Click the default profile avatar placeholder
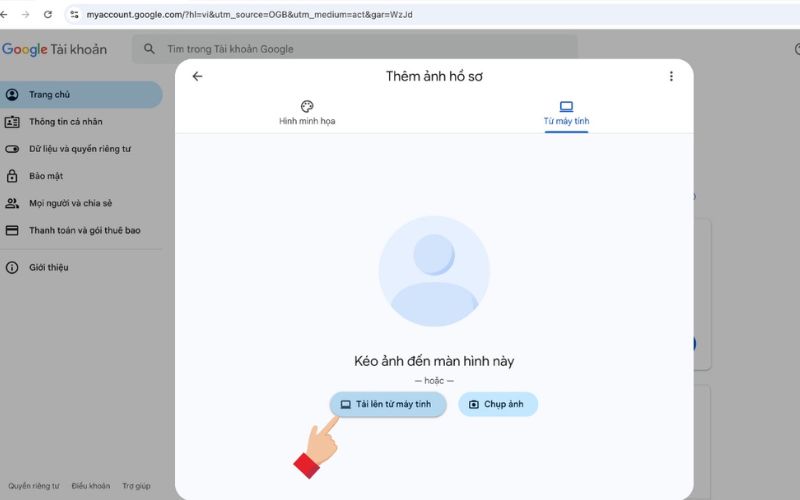 pyautogui.click(x=434, y=271)
